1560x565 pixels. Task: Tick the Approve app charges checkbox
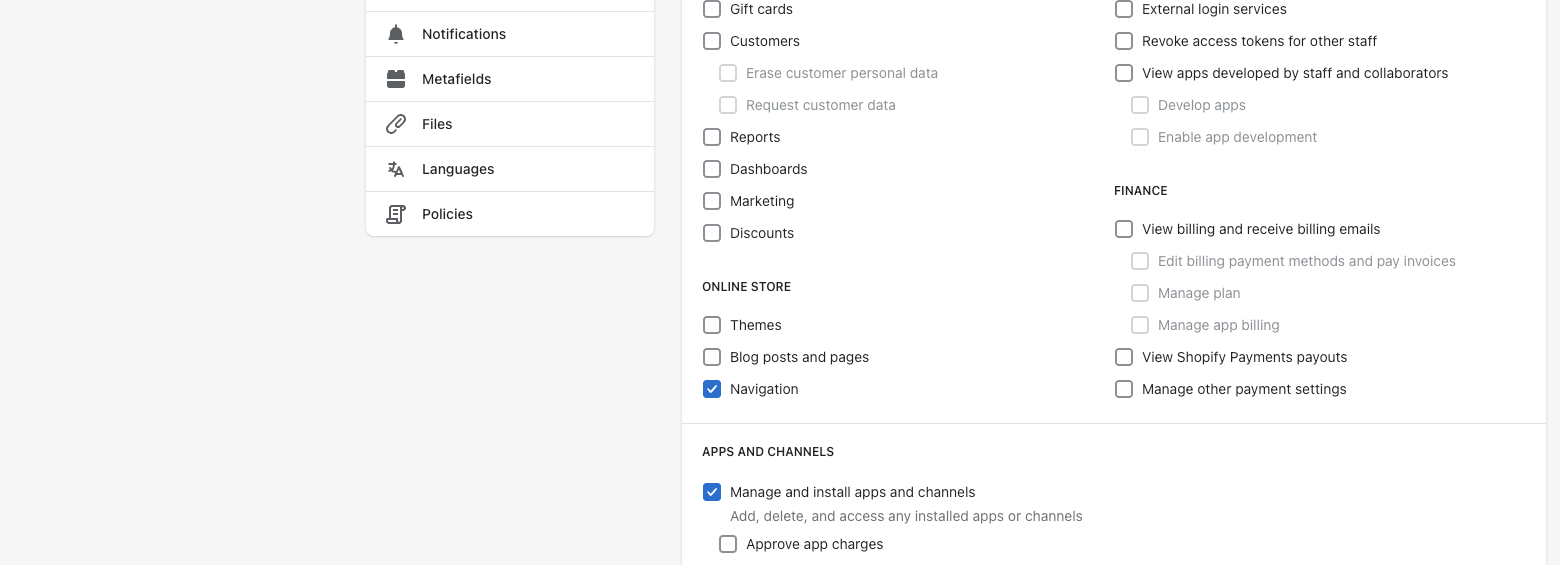(x=728, y=544)
